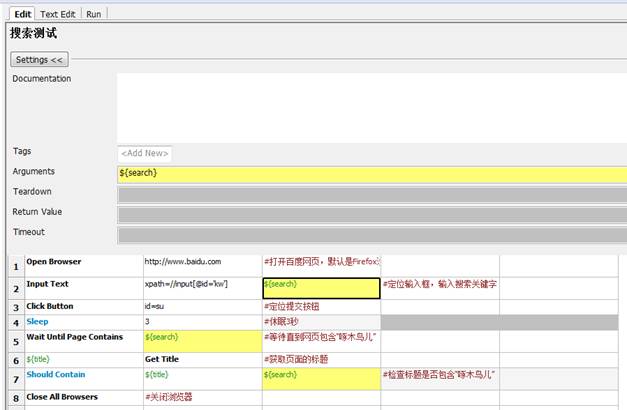Click the Documentation text area
Screen dimensions: 627x410
click(372, 107)
